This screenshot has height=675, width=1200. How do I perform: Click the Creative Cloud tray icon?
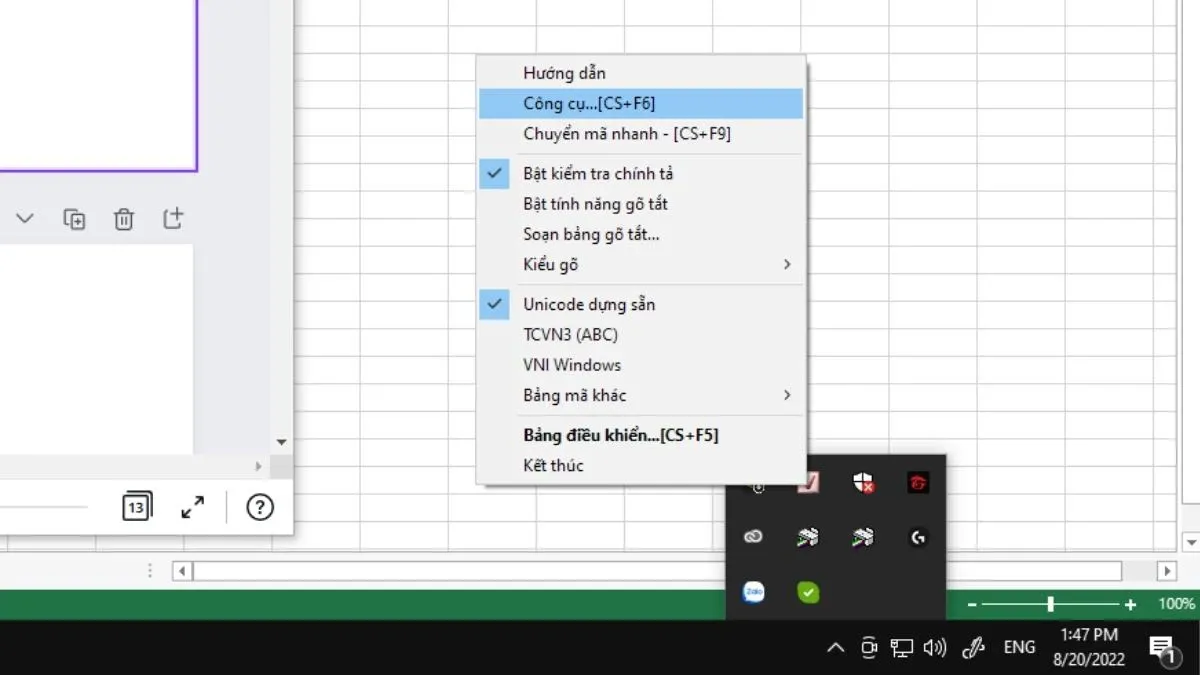point(754,538)
